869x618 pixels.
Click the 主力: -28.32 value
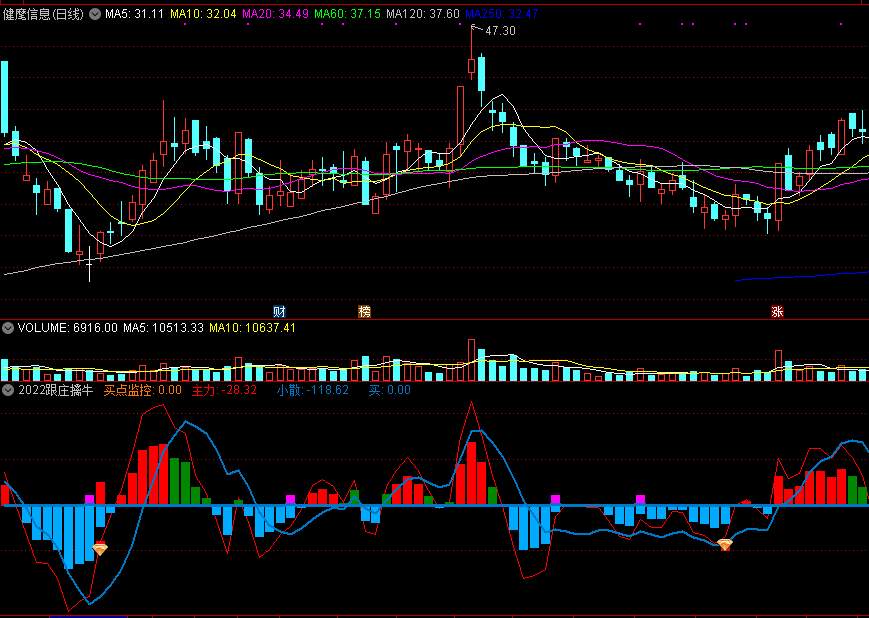(224, 390)
